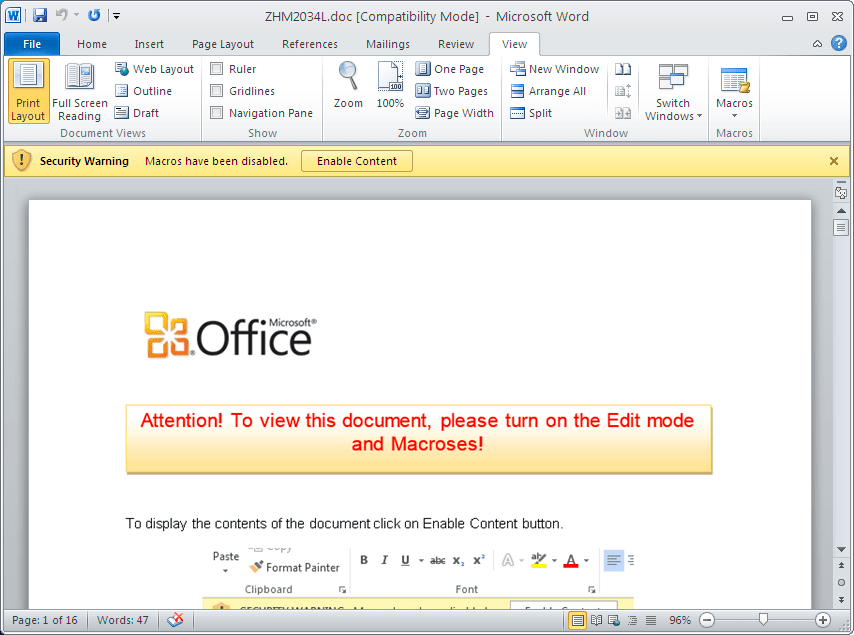Screen dimensions: 854x635
Task: Split the document window
Action: 531,113
